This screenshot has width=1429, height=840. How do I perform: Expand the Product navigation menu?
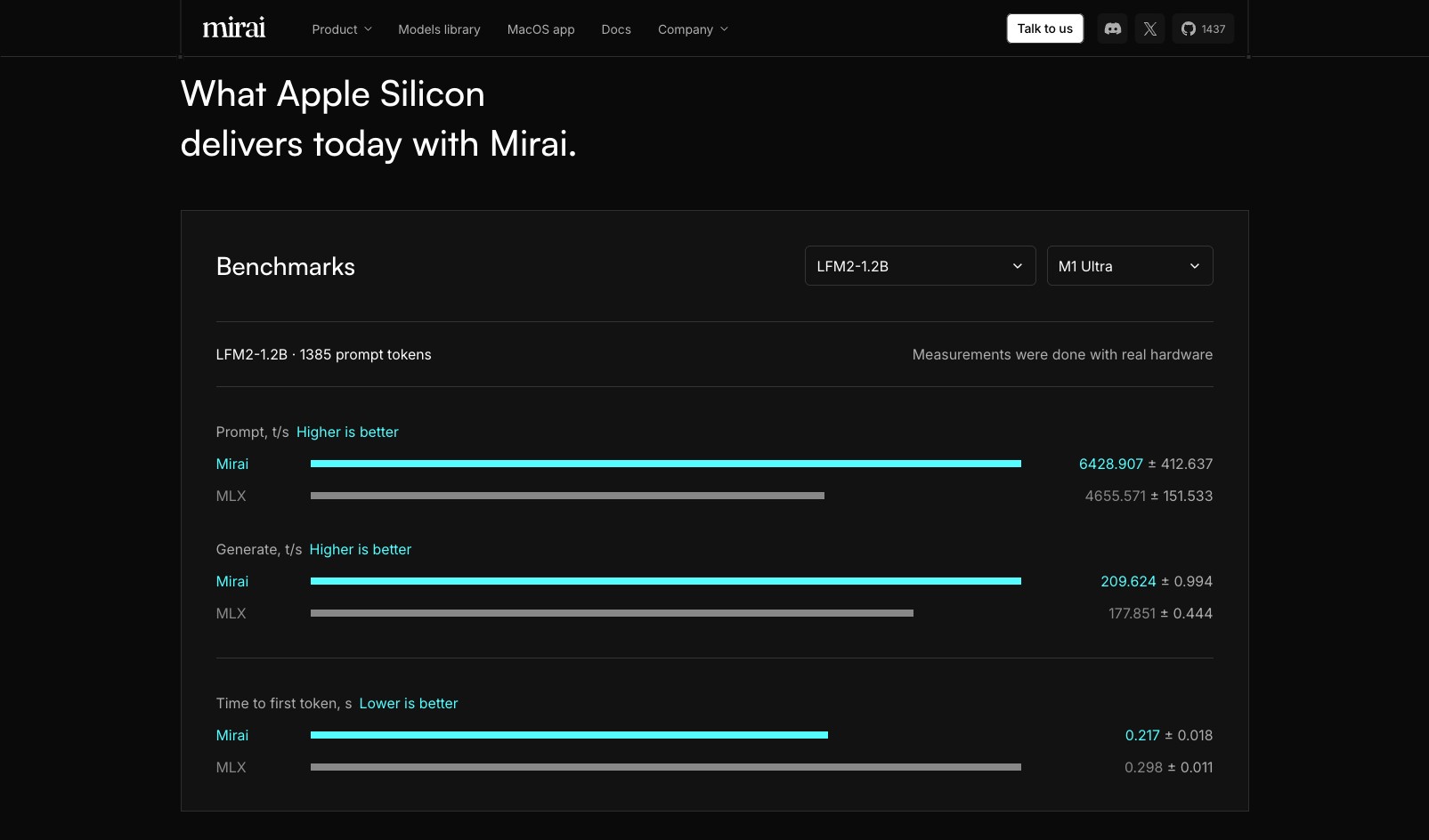[x=341, y=28]
